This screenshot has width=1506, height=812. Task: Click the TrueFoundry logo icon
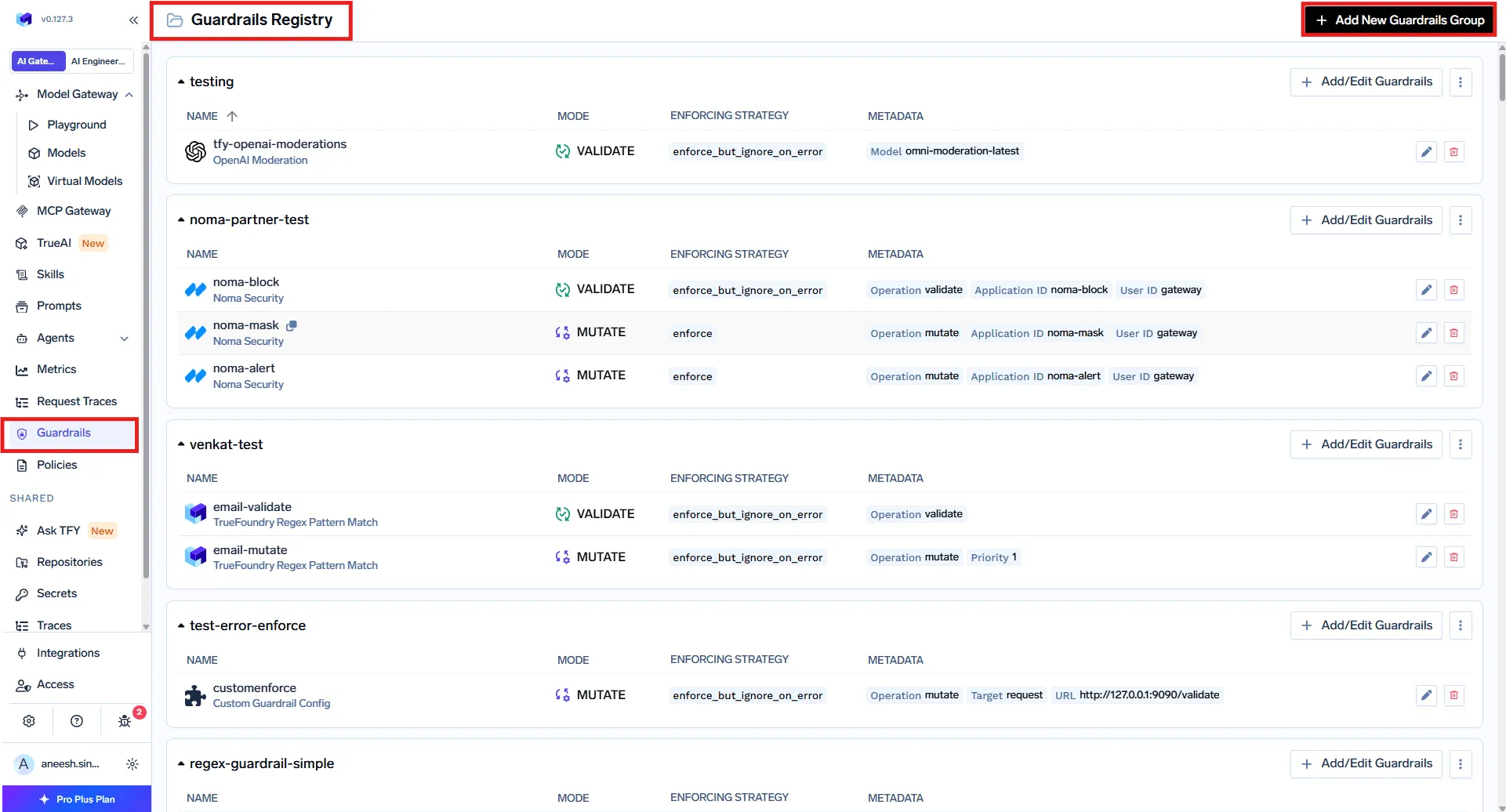(x=24, y=19)
